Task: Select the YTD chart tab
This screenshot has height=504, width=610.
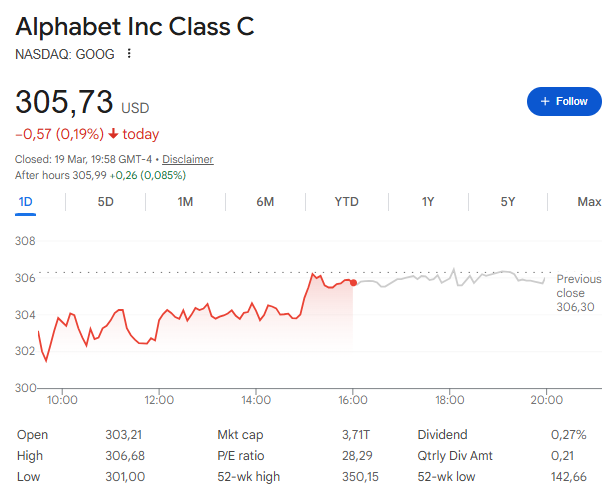Action: [x=346, y=202]
